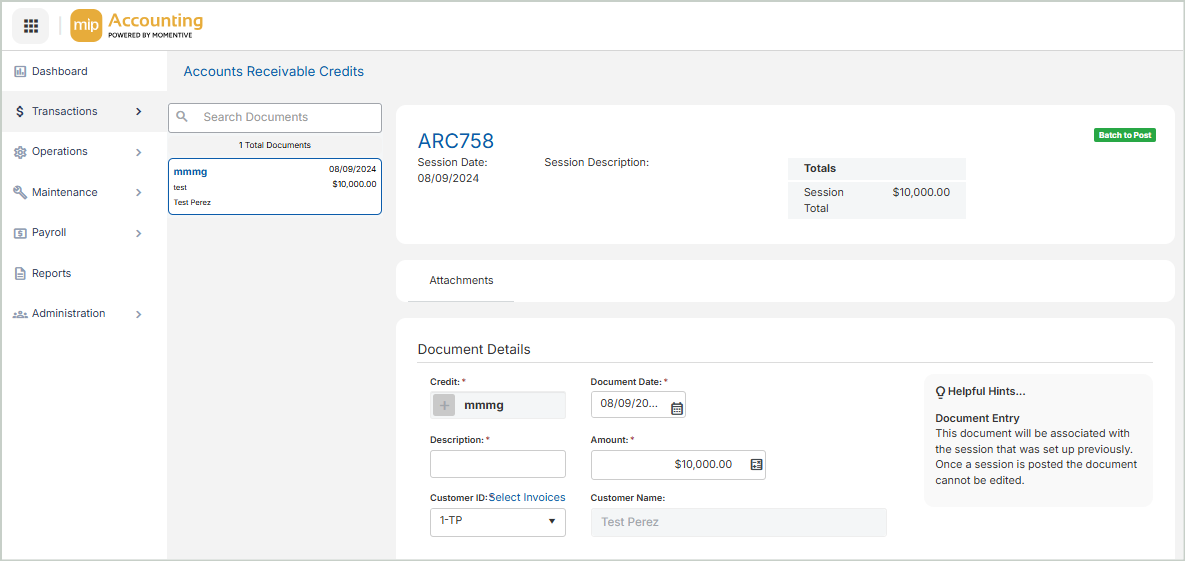The image size is (1185, 561).
Task: Click the Select Invoices link
Action: [x=527, y=498]
